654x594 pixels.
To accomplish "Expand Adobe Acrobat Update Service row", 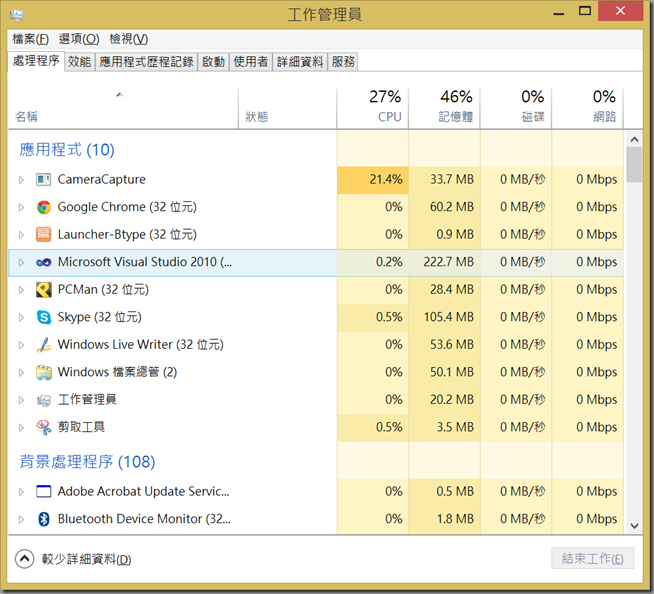I will point(21,492).
